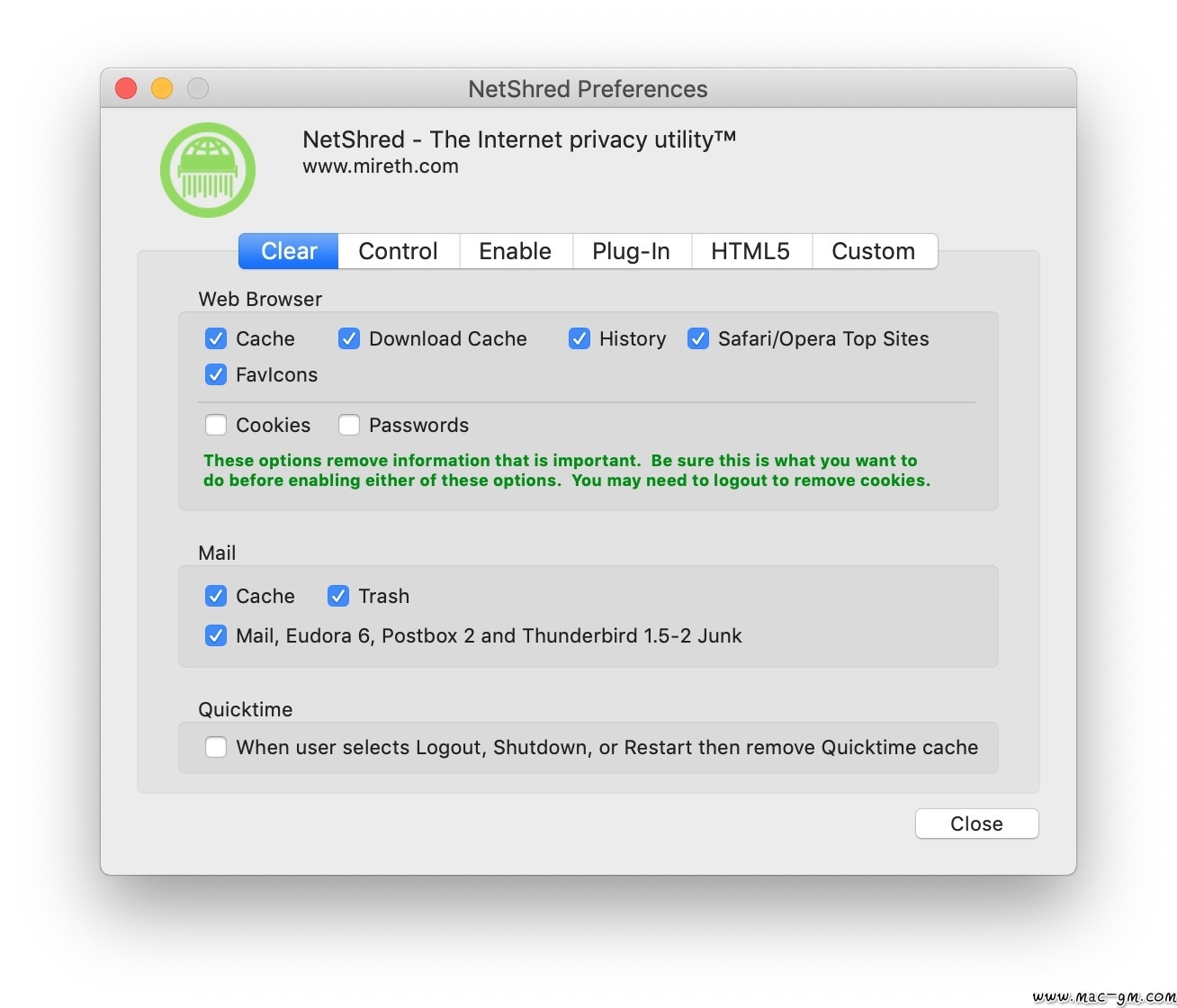The image size is (1177, 1008).
Task: Enable the Cookies checkbox
Action: (x=216, y=425)
